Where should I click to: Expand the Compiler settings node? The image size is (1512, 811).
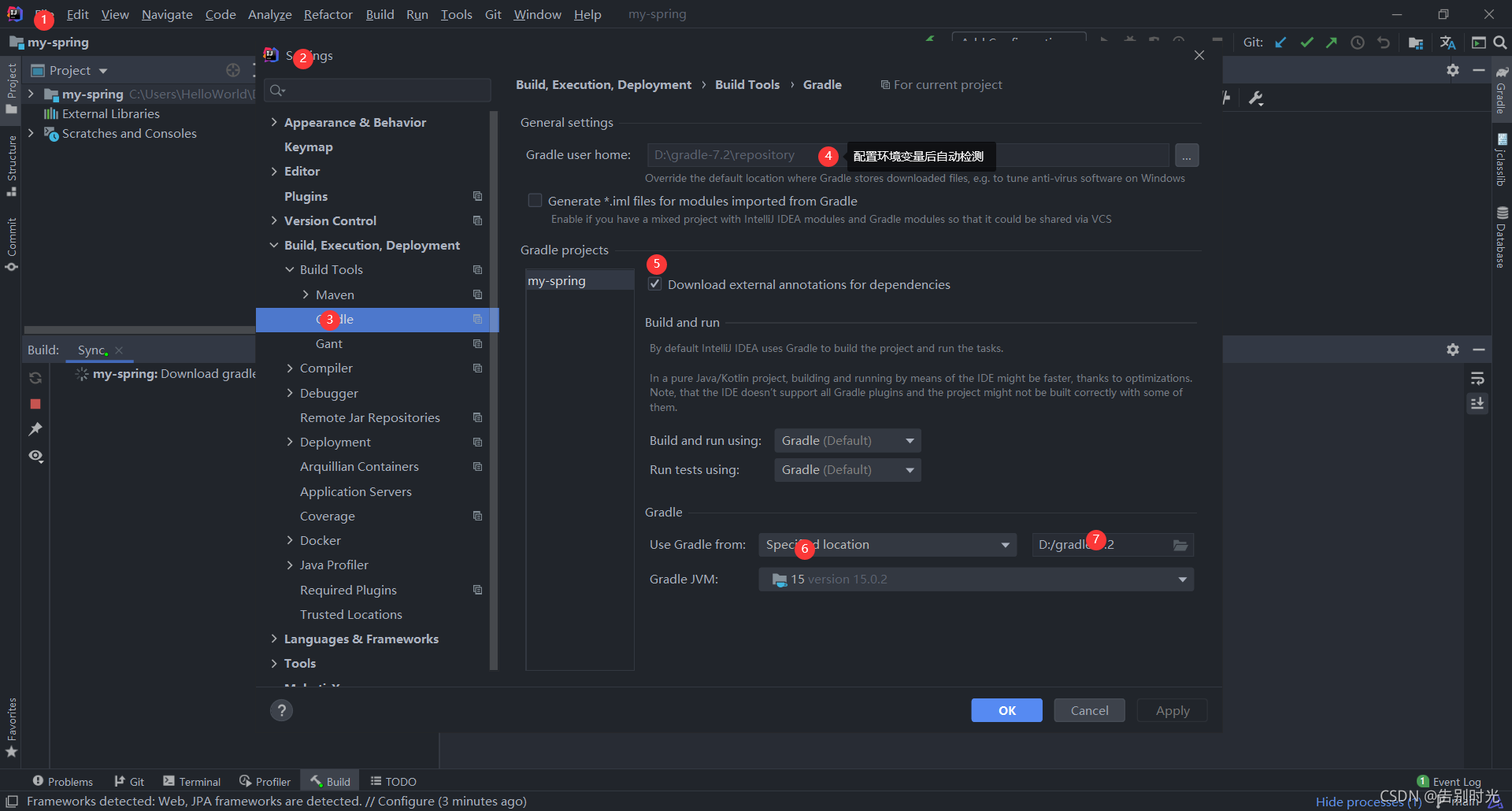[x=290, y=368]
